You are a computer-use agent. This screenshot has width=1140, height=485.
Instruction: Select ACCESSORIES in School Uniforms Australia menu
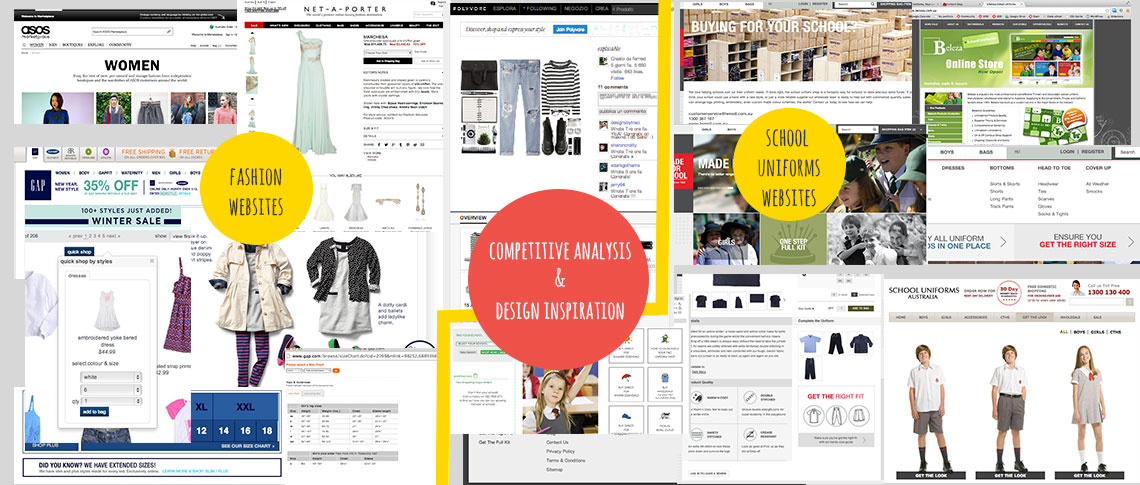point(975,318)
